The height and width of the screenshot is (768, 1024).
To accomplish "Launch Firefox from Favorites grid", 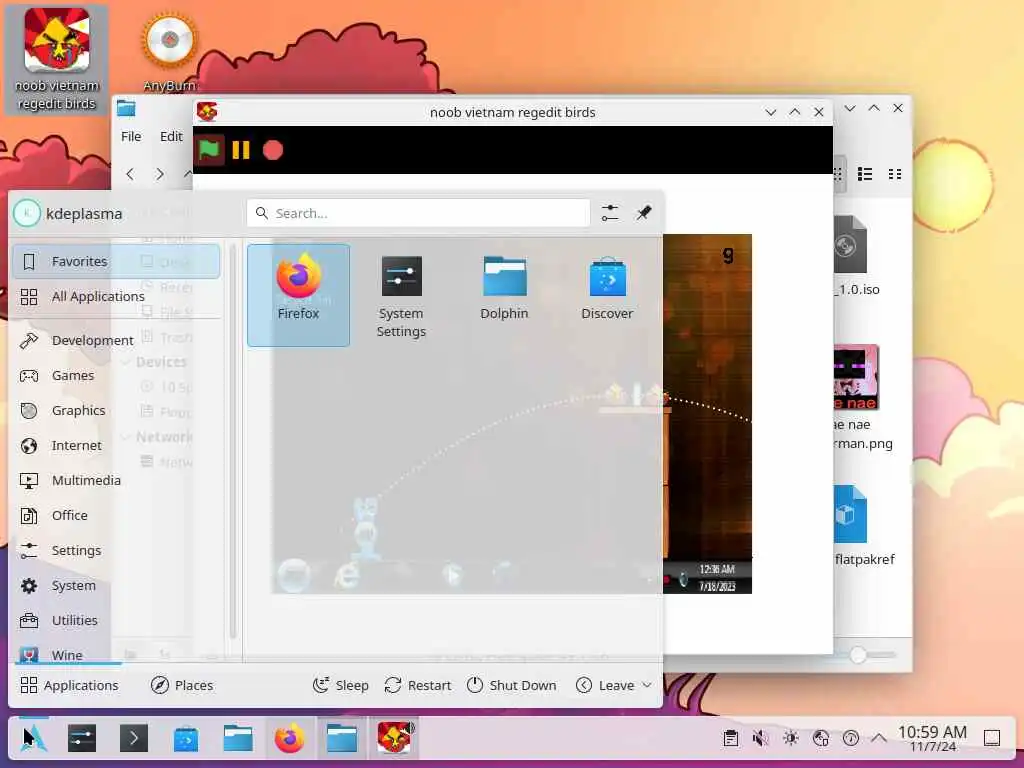I will pos(298,295).
